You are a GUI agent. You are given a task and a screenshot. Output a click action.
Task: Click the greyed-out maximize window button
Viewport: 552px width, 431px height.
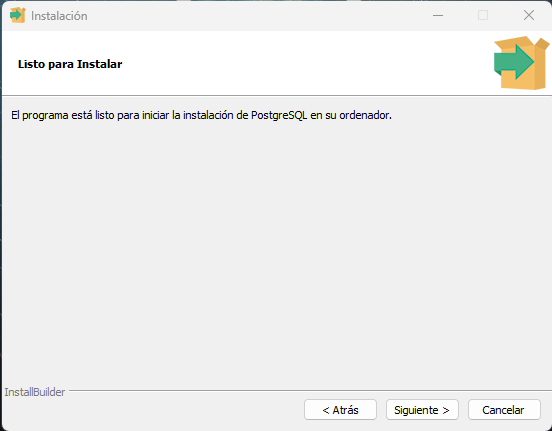[x=483, y=15]
